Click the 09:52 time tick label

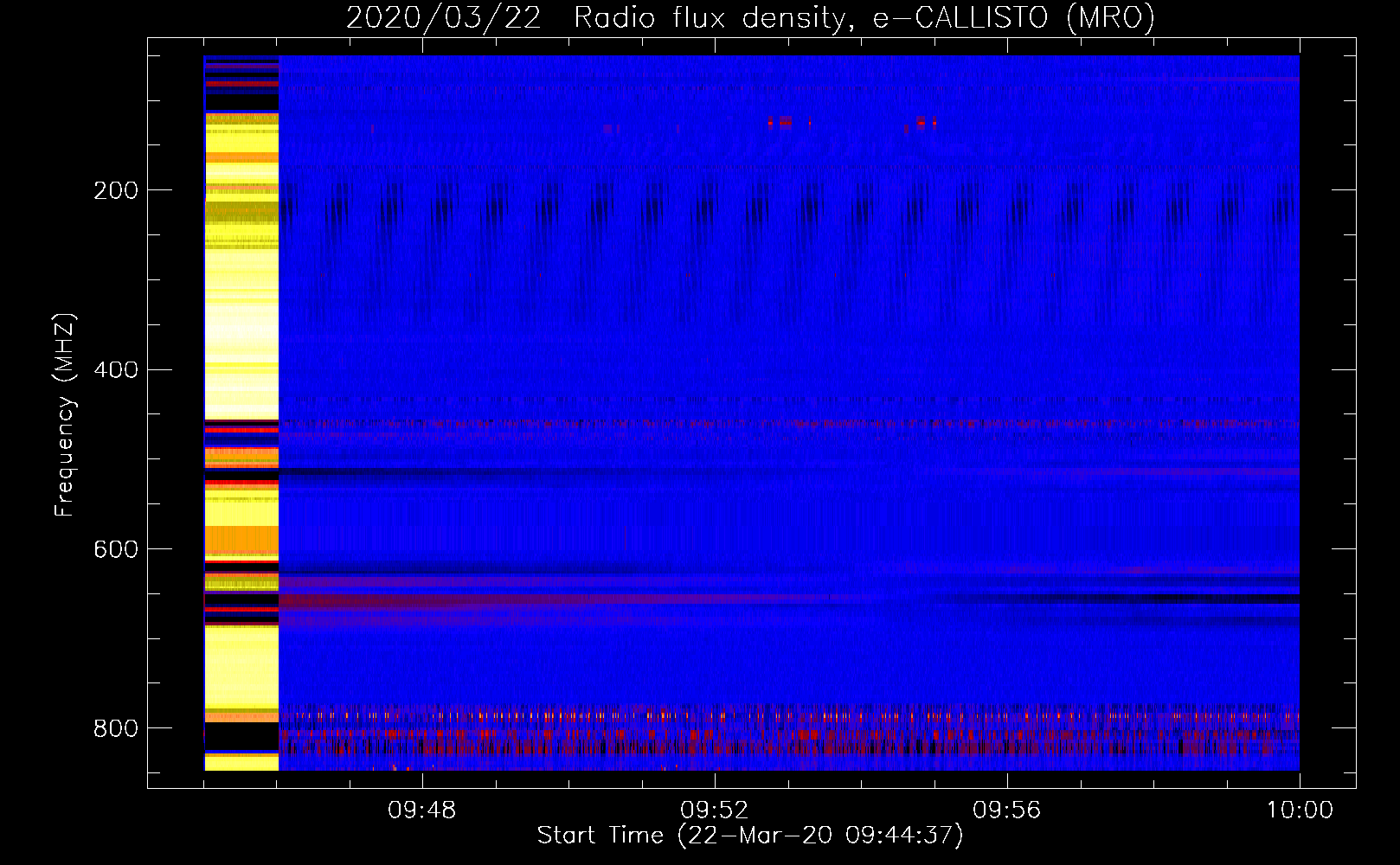point(715,811)
